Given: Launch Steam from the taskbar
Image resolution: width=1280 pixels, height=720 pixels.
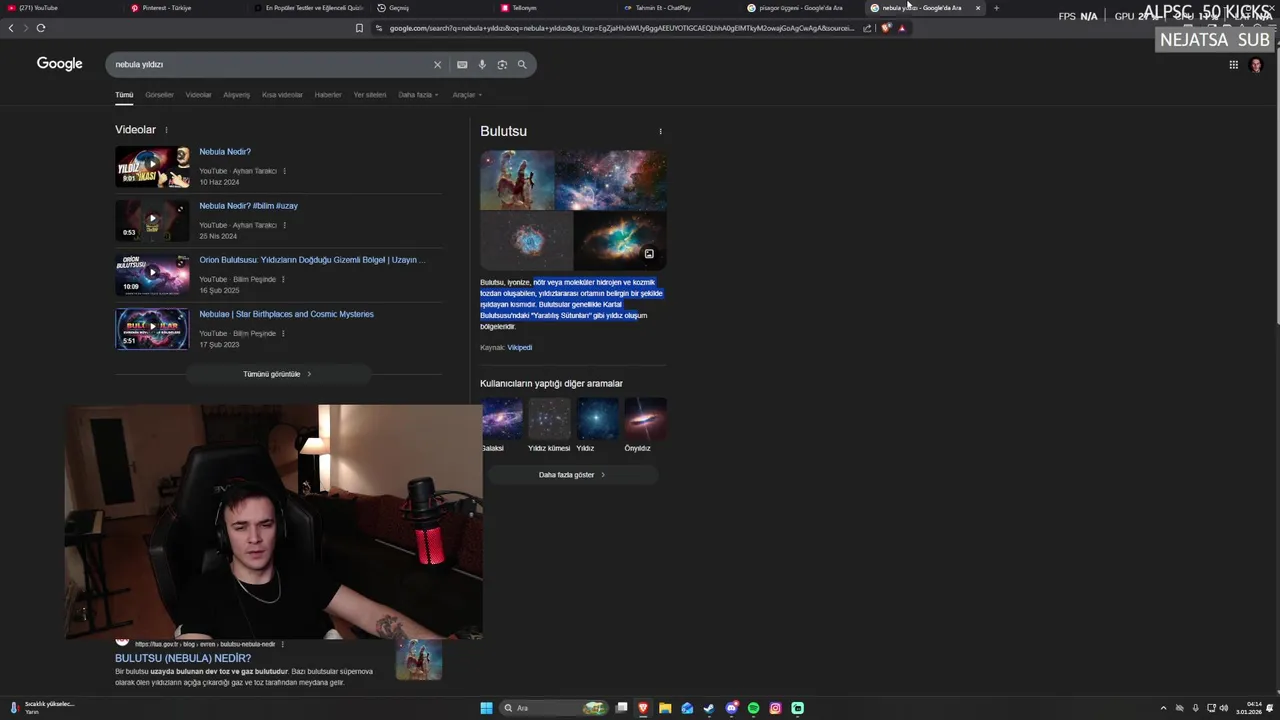Looking at the screenshot, I should click(x=709, y=708).
